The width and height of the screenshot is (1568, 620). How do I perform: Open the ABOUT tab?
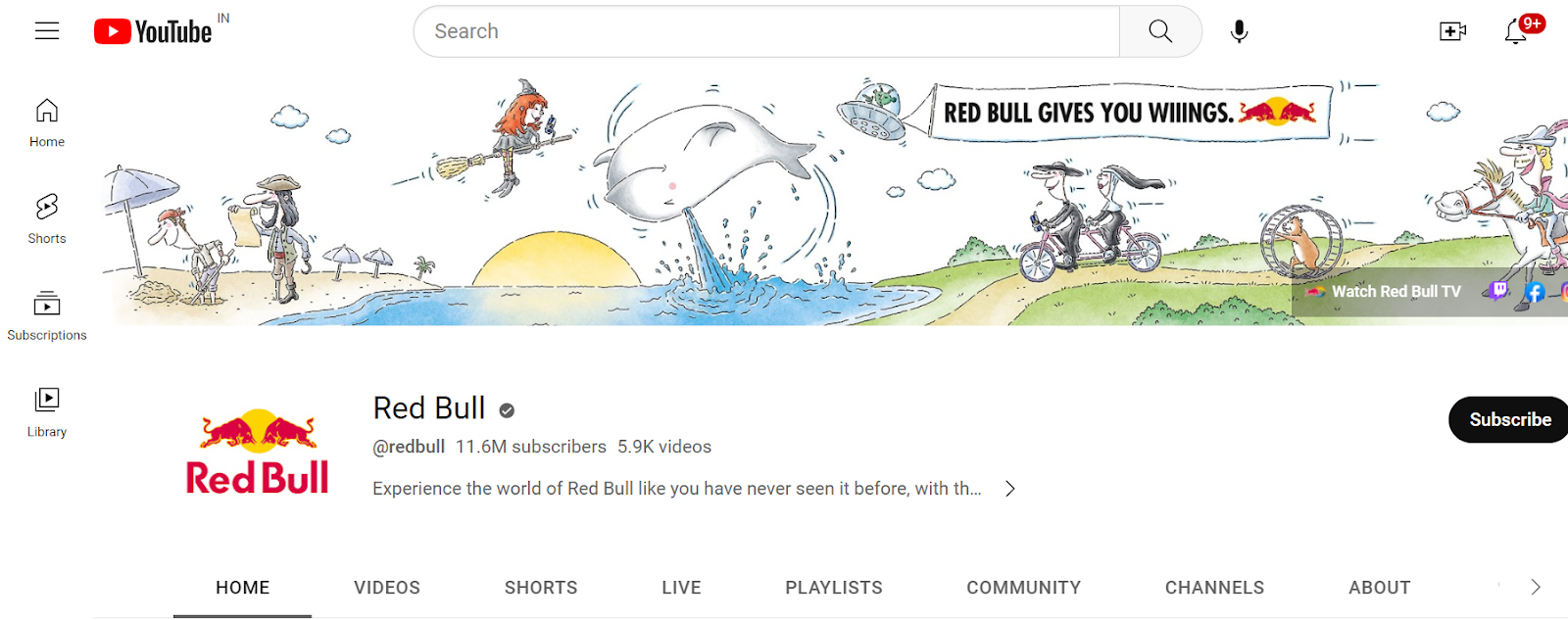1380,588
